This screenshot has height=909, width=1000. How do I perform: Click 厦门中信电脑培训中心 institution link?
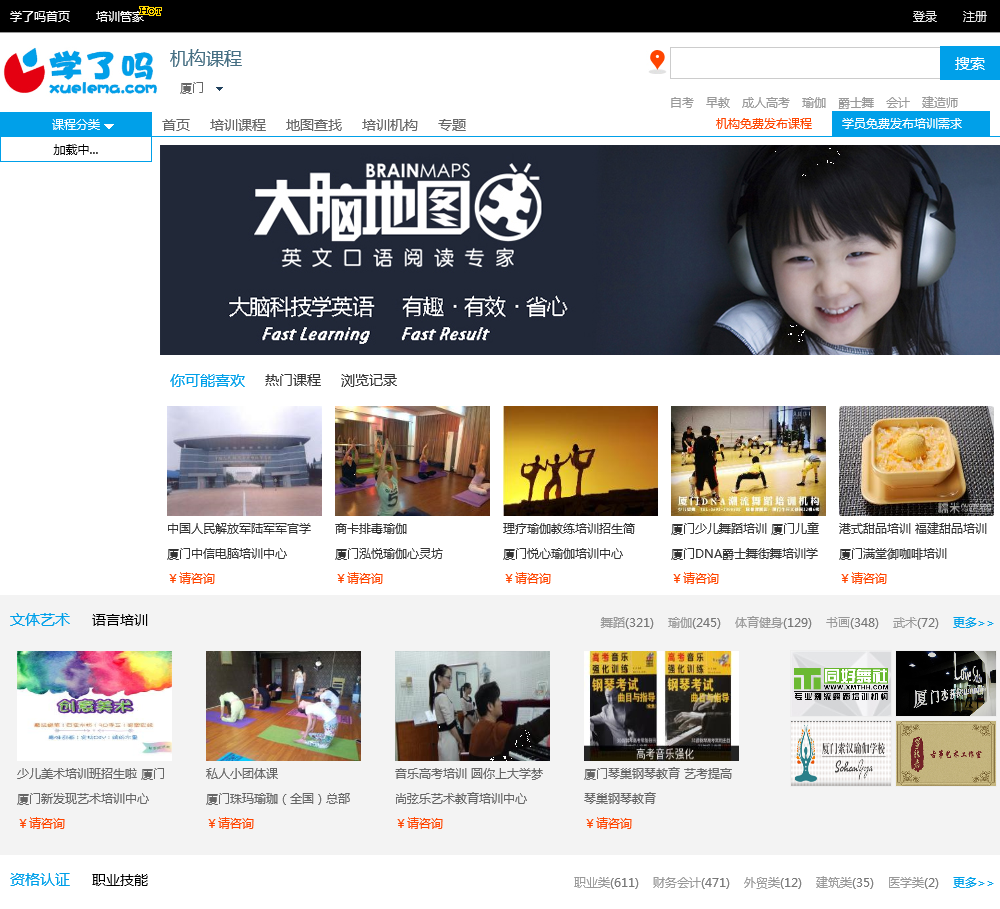pyautogui.click(x=227, y=554)
